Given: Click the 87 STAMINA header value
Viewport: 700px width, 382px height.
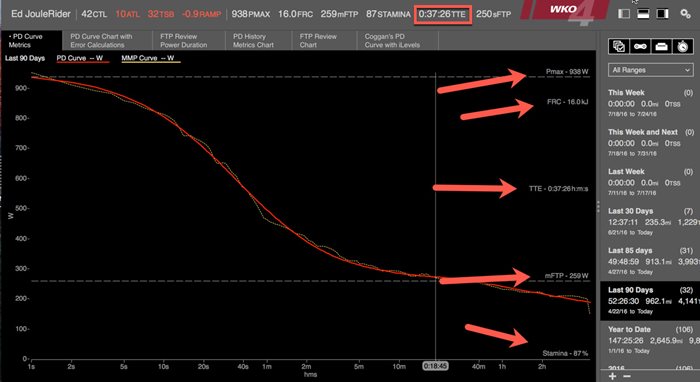Looking at the screenshot, I should tap(388, 14).
